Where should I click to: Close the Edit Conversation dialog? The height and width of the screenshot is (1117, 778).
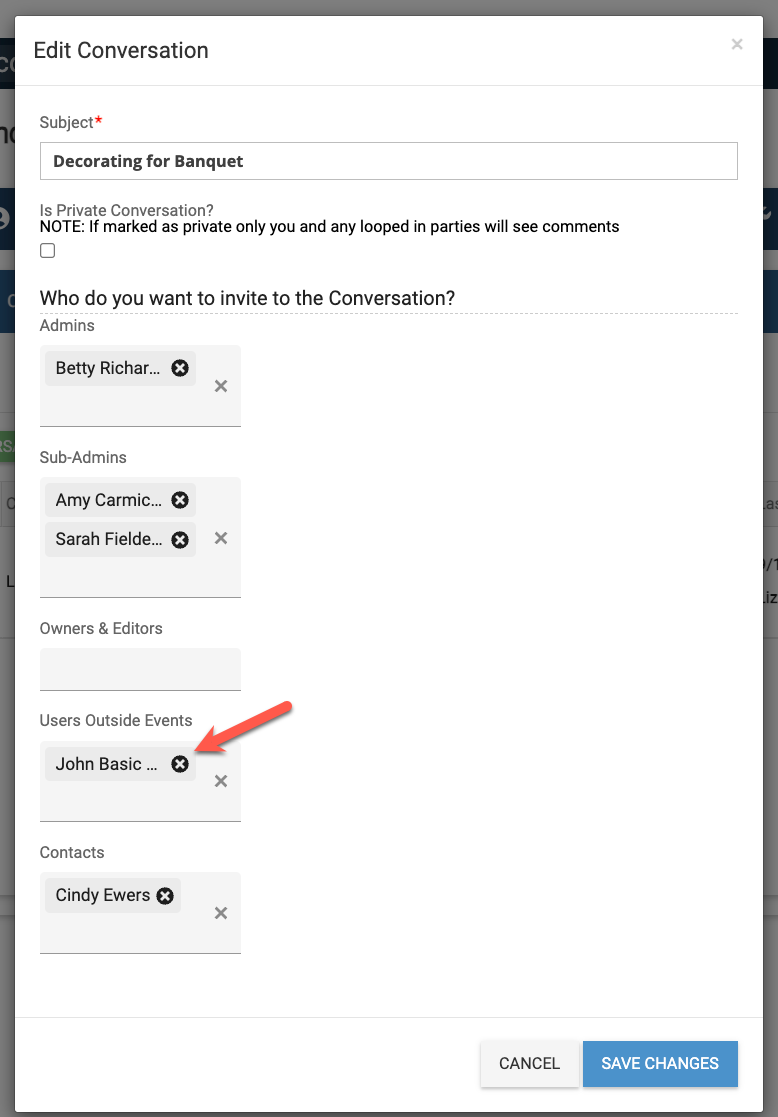pos(737,44)
